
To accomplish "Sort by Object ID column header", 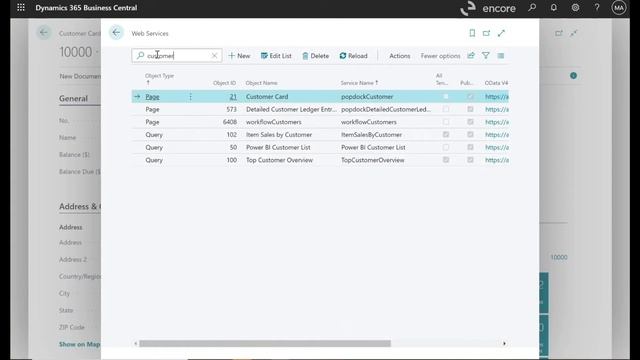I will pos(224,83).
